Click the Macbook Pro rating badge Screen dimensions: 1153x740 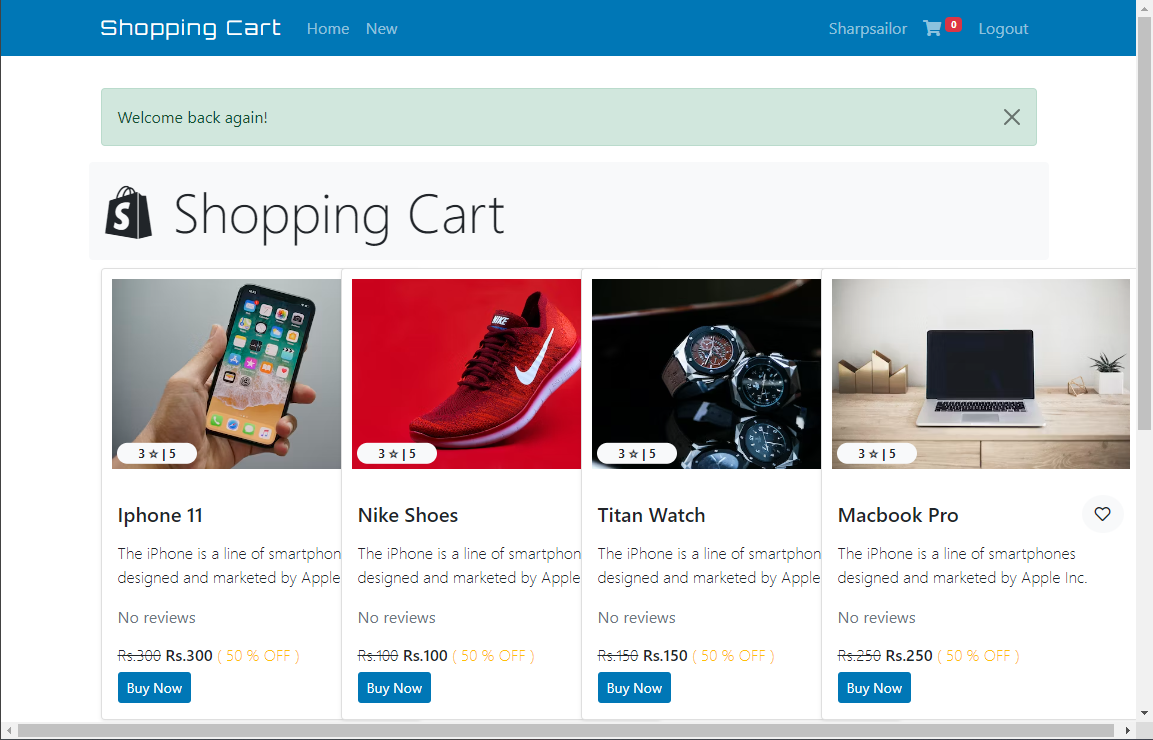pyautogui.click(x=876, y=453)
